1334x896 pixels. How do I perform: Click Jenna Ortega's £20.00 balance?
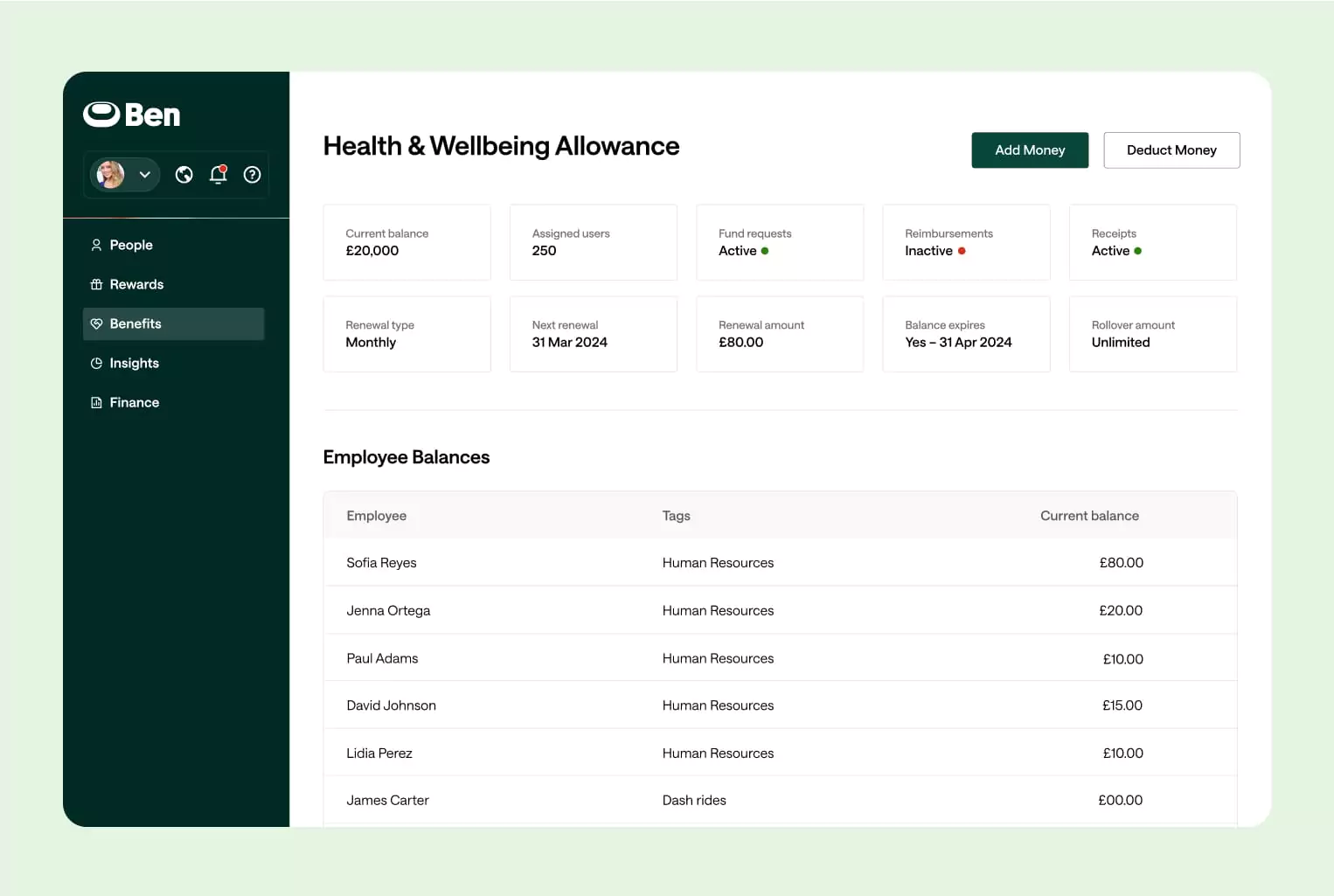(1121, 610)
